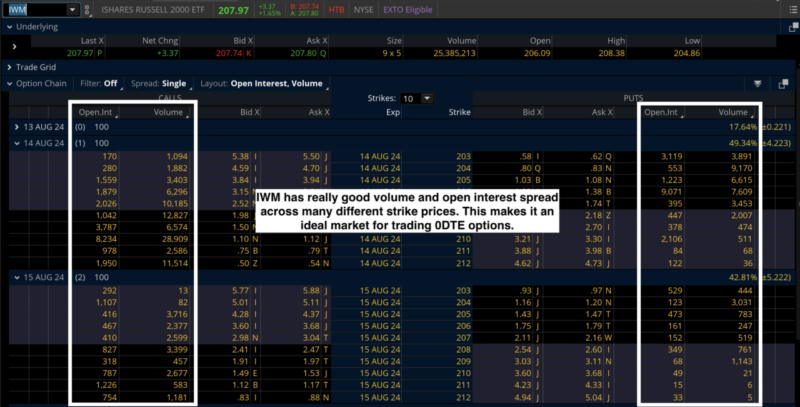Viewport: 800px width, 407px height.
Task: Click the show actions menu triangle icon
Action: [757, 84]
